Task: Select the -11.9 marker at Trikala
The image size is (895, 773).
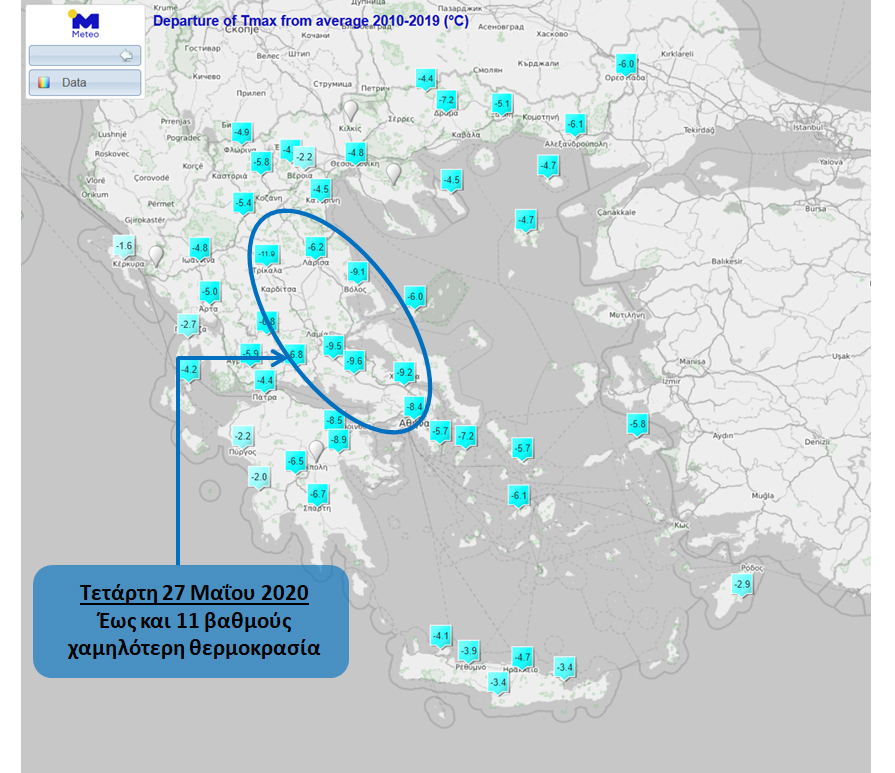Action: click(267, 255)
